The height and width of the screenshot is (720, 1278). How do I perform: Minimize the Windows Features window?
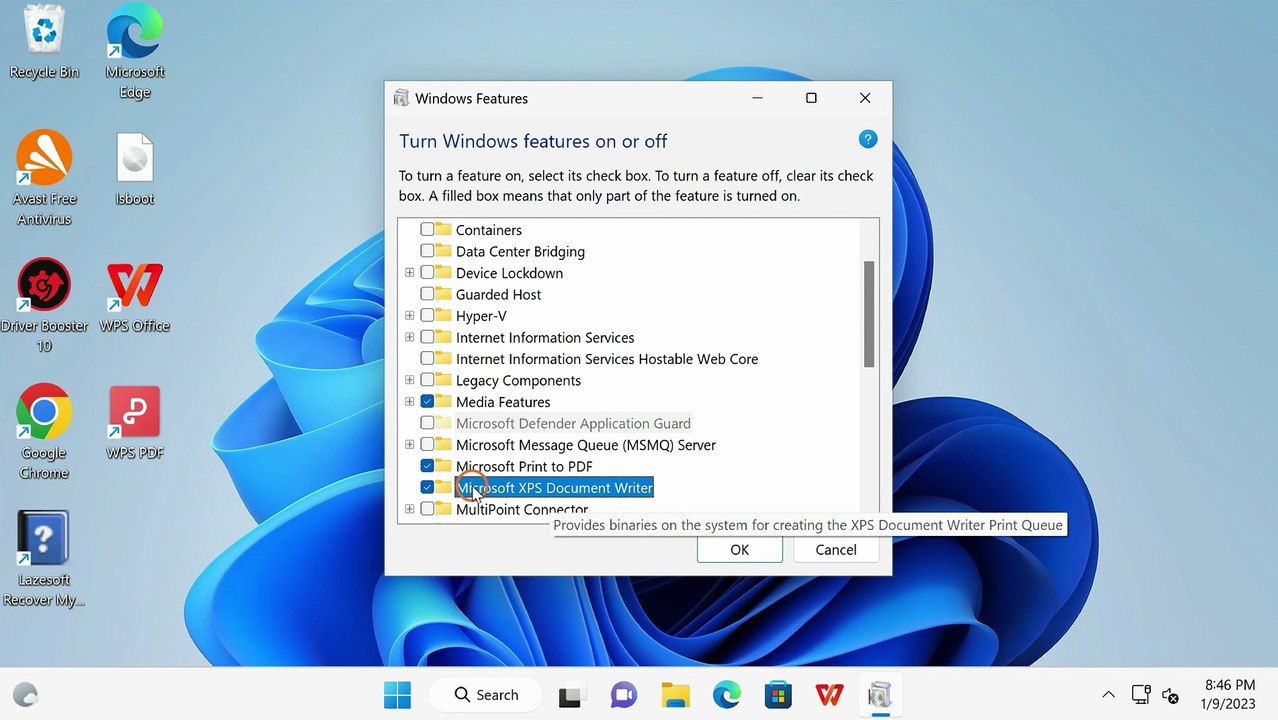click(x=757, y=98)
